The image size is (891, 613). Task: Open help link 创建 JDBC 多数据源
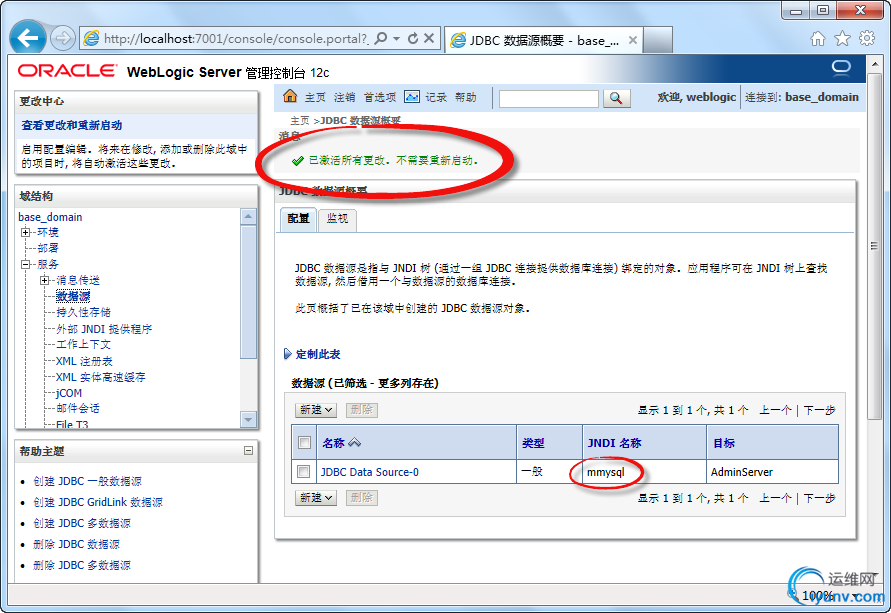click(82, 523)
